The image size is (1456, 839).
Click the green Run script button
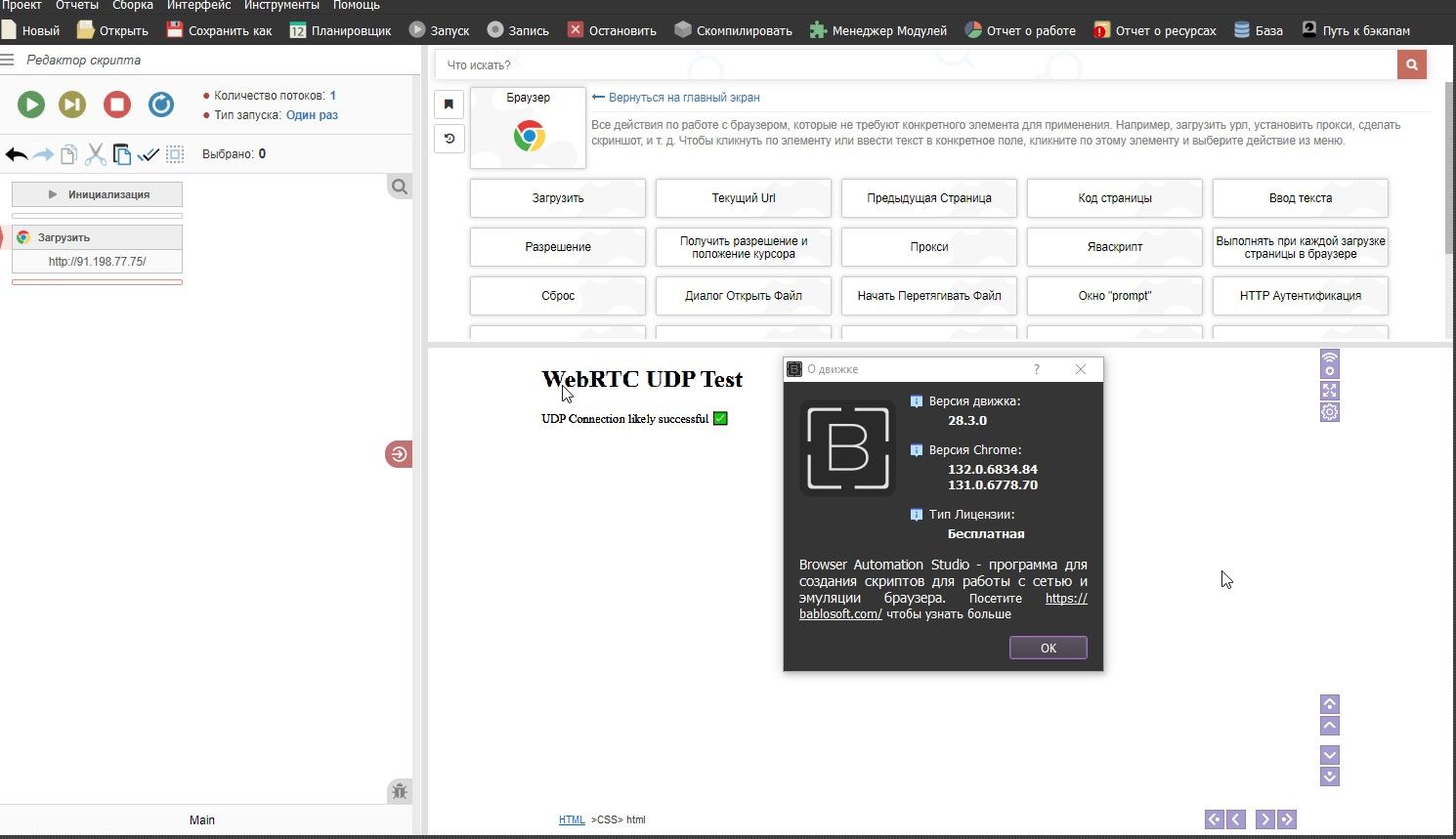31,105
